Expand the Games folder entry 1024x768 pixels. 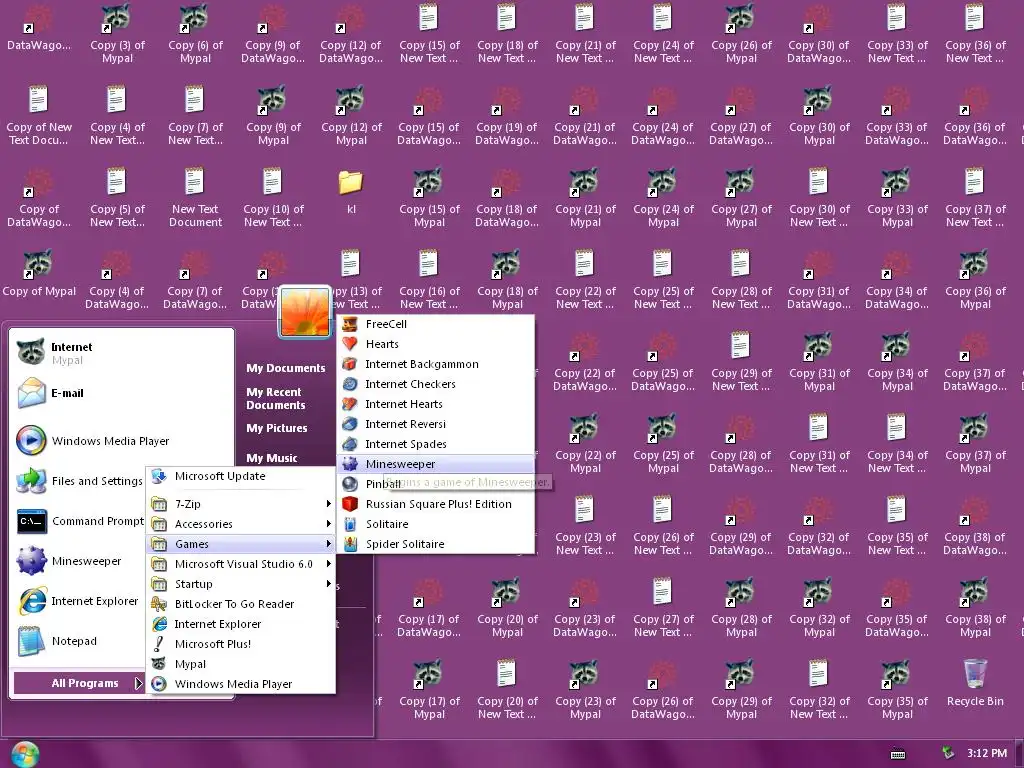pyautogui.click(x=241, y=544)
